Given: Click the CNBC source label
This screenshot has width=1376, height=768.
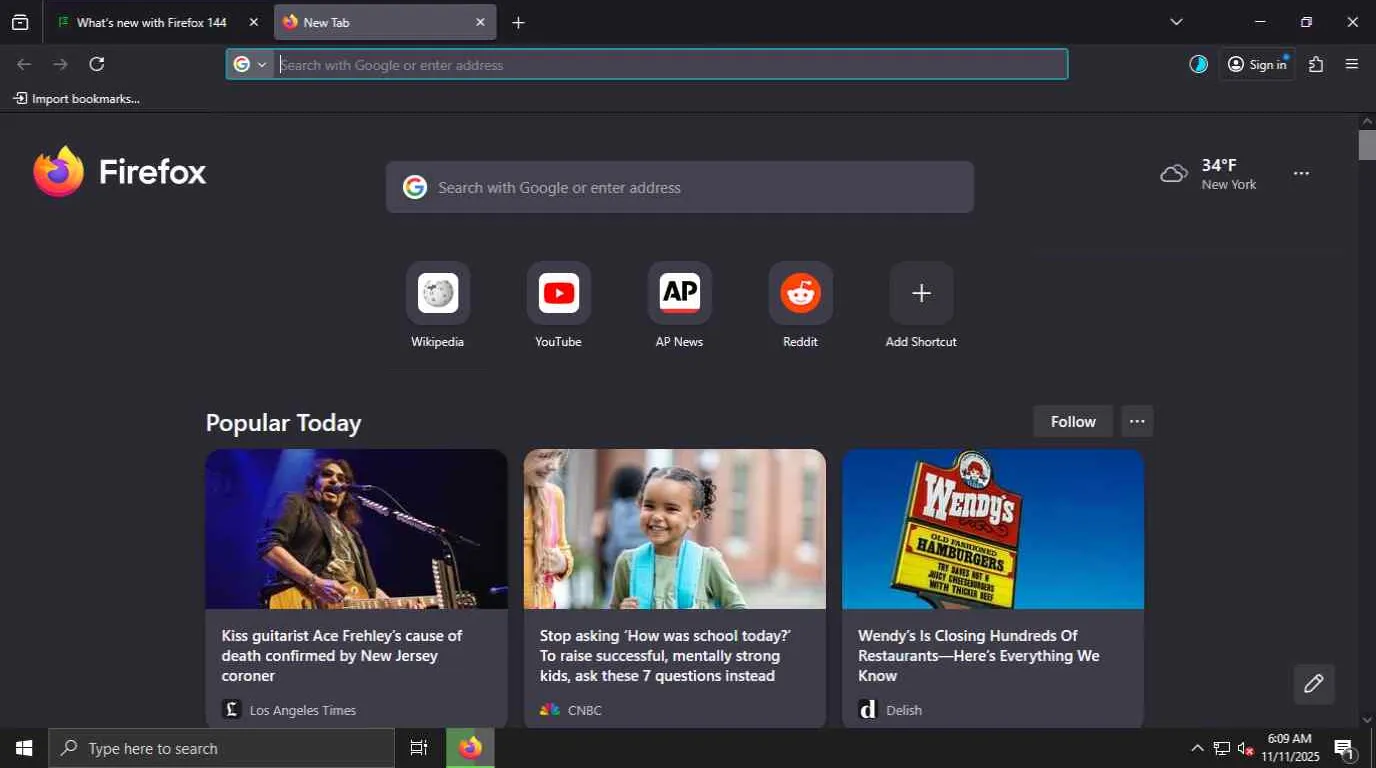Looking at the screenshot, I should (x=585, y=710).
